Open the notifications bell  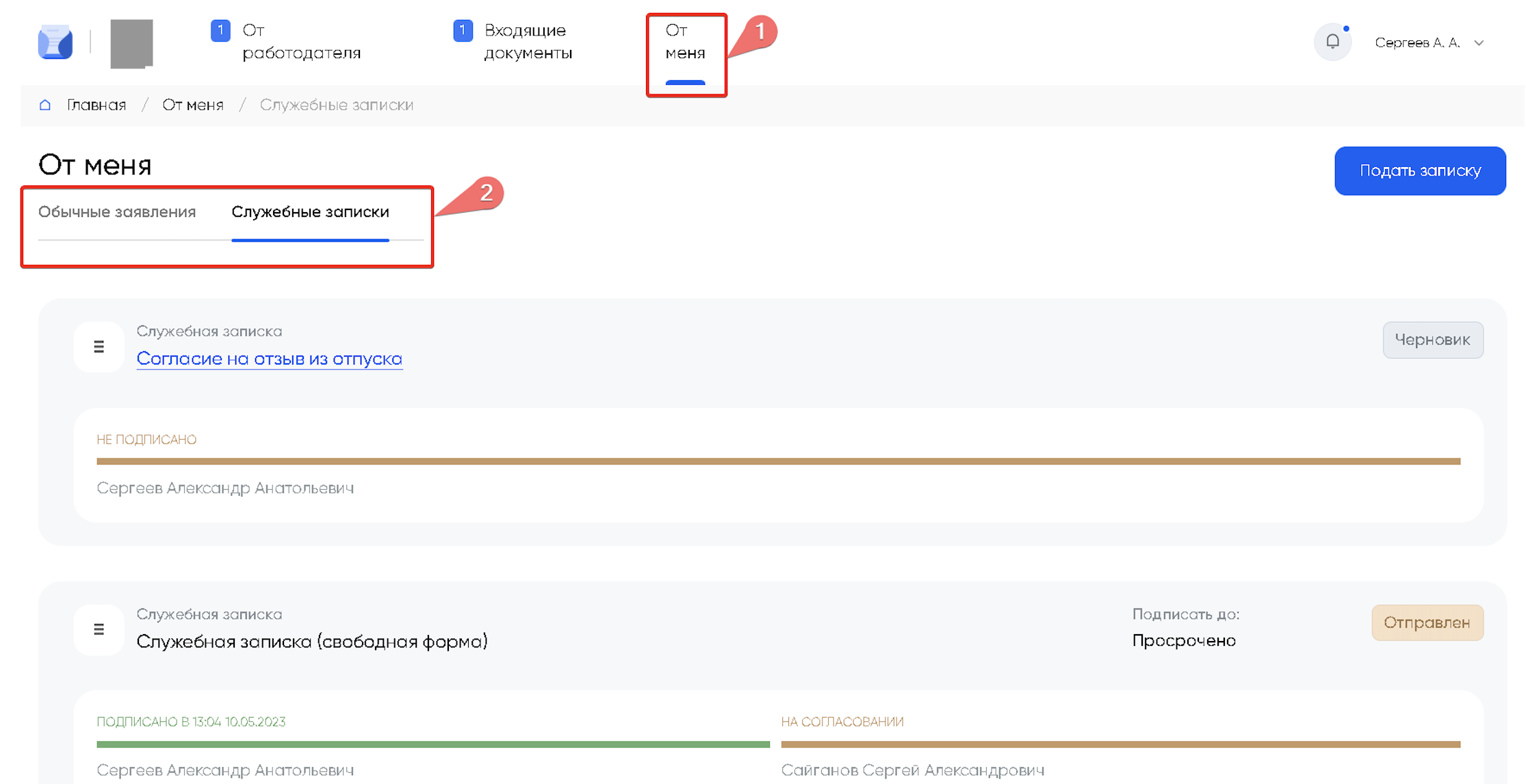coord(1332,42)
